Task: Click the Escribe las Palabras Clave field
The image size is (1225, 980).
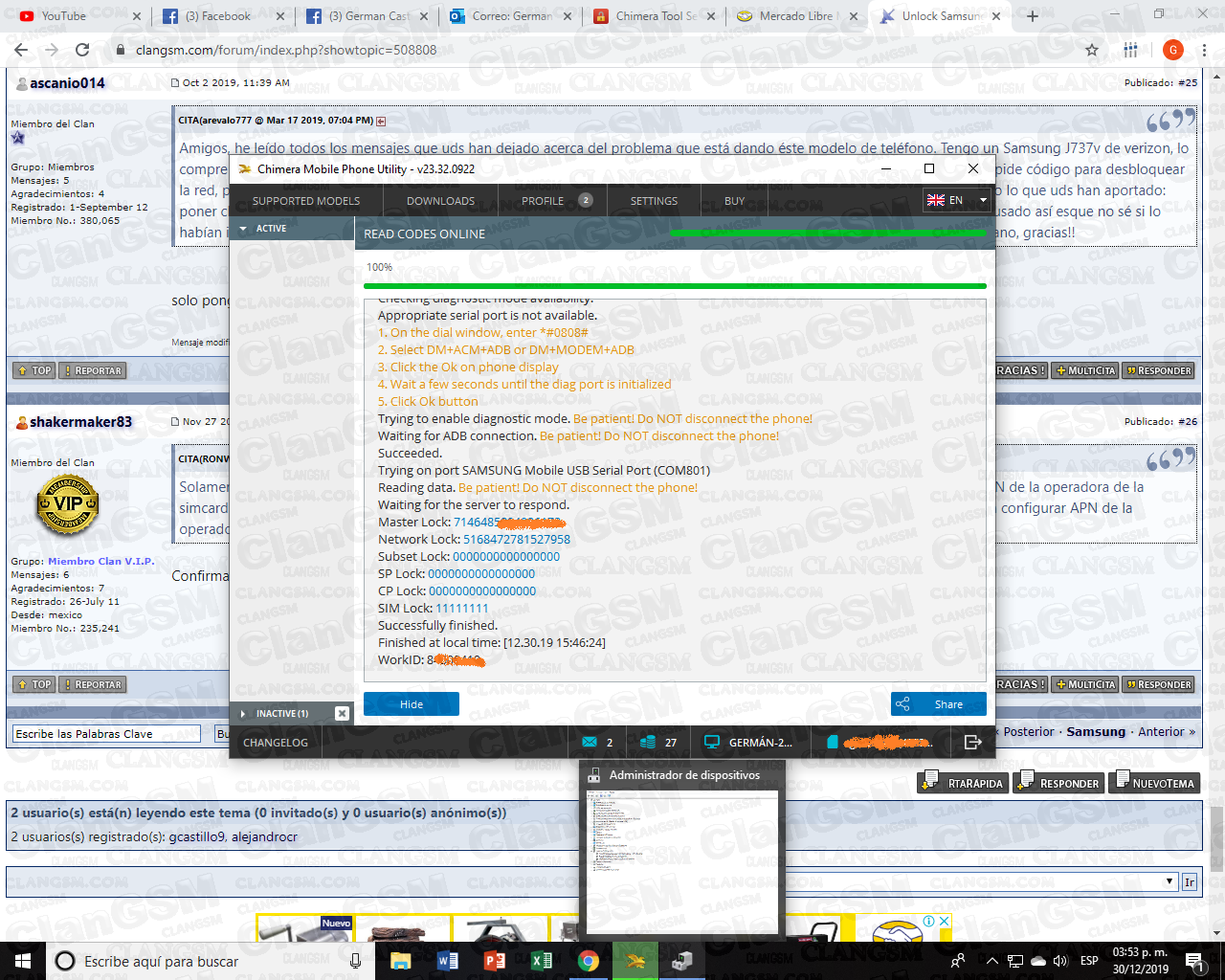Action: (x=106, y=734)
